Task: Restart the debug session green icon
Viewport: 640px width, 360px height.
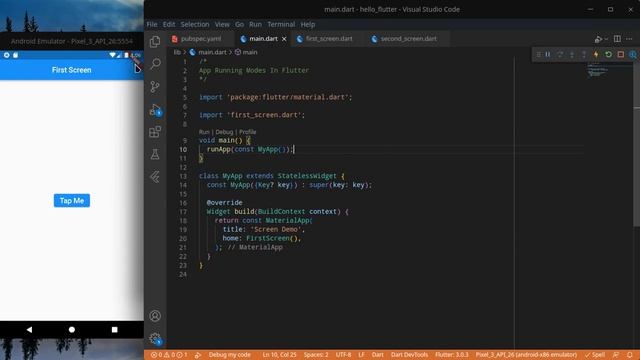Action: click(x=608, y=54)
